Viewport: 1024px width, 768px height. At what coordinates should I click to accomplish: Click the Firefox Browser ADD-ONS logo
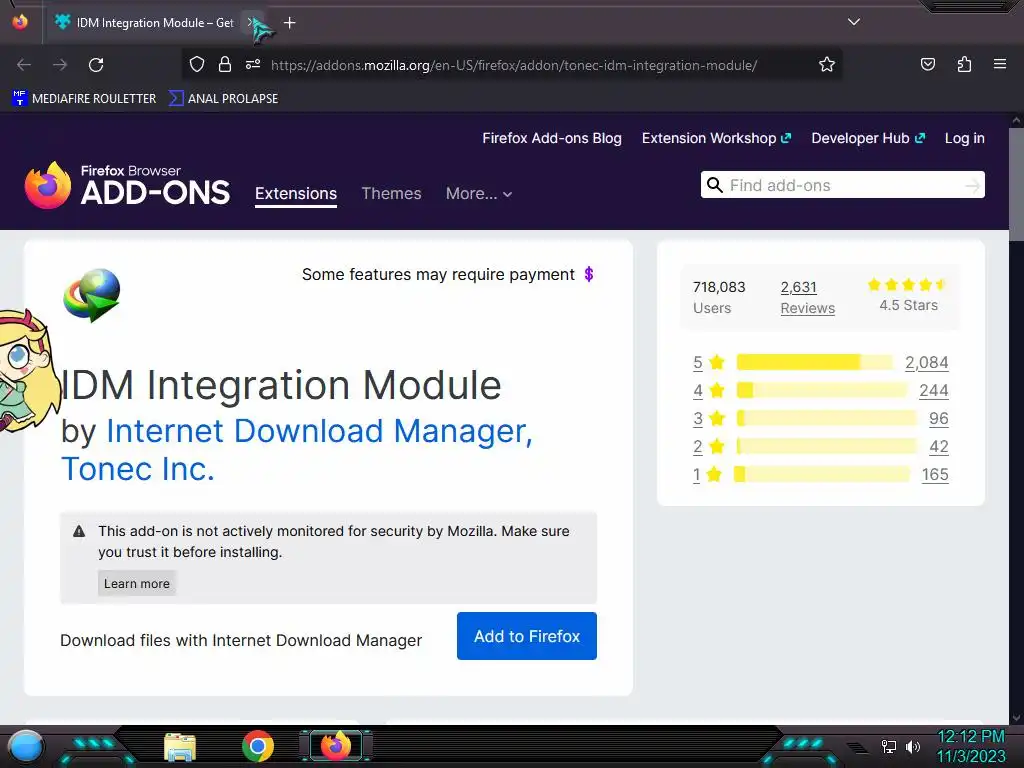tap(127, 185)
